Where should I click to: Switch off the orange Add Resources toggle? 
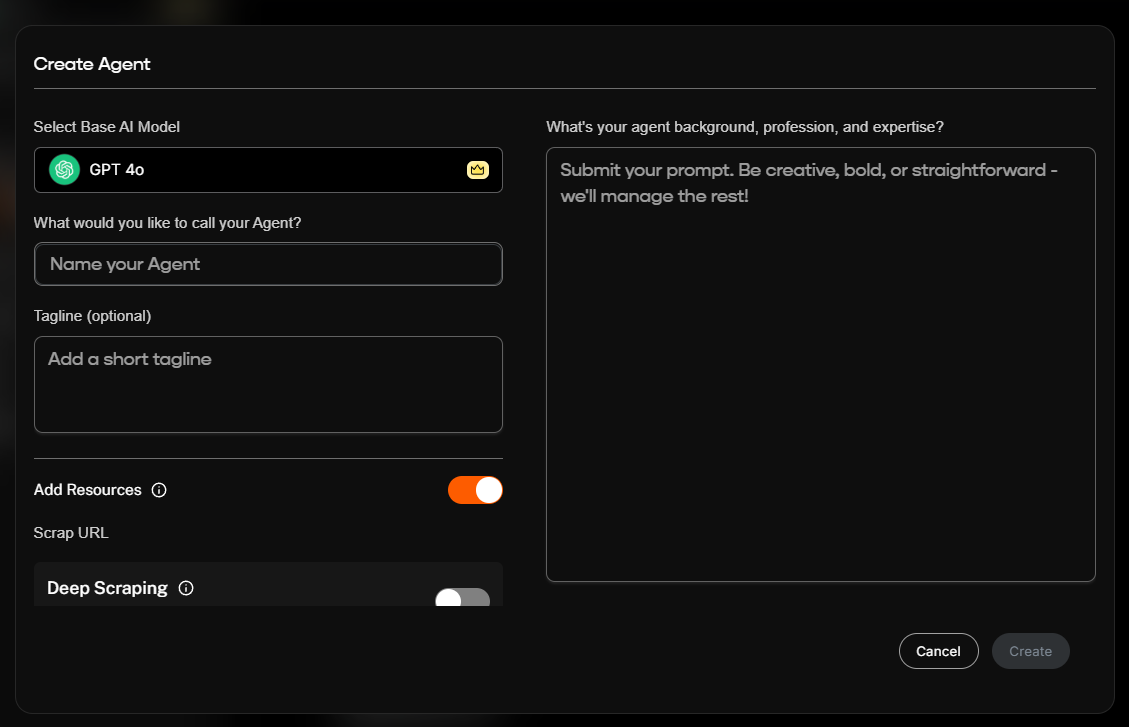(x=475, y=490)
